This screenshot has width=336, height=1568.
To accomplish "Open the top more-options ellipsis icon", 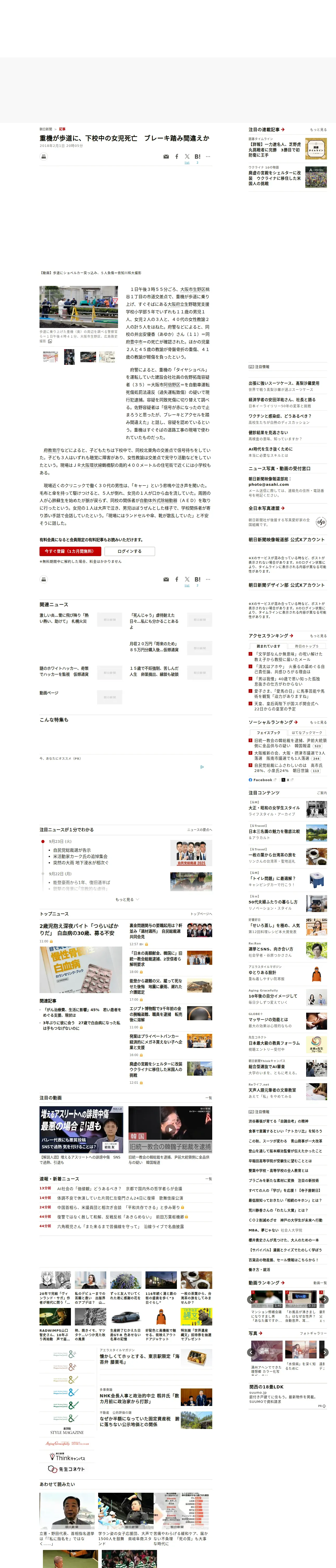I will (208, 157).
